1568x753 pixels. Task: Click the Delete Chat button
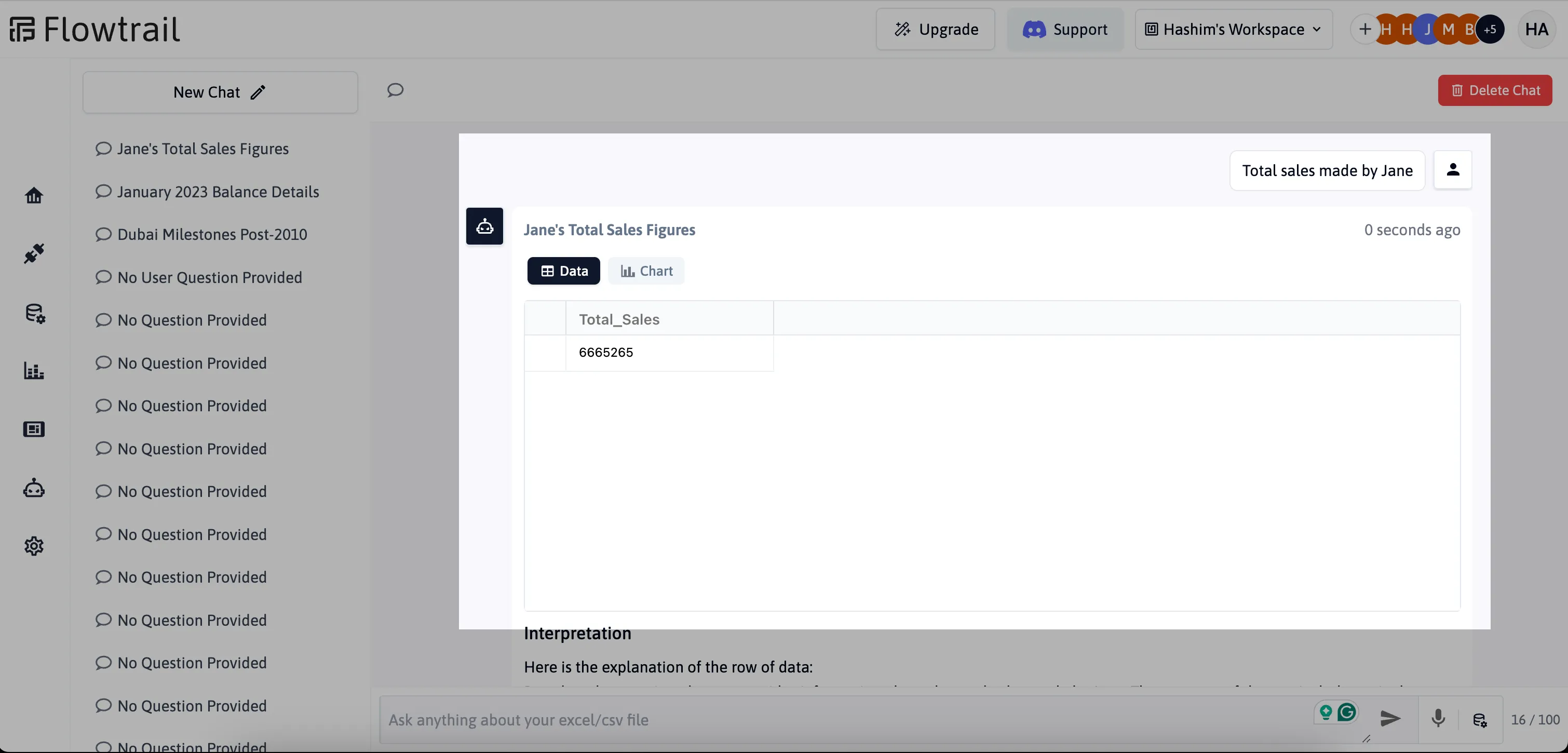1494,90
